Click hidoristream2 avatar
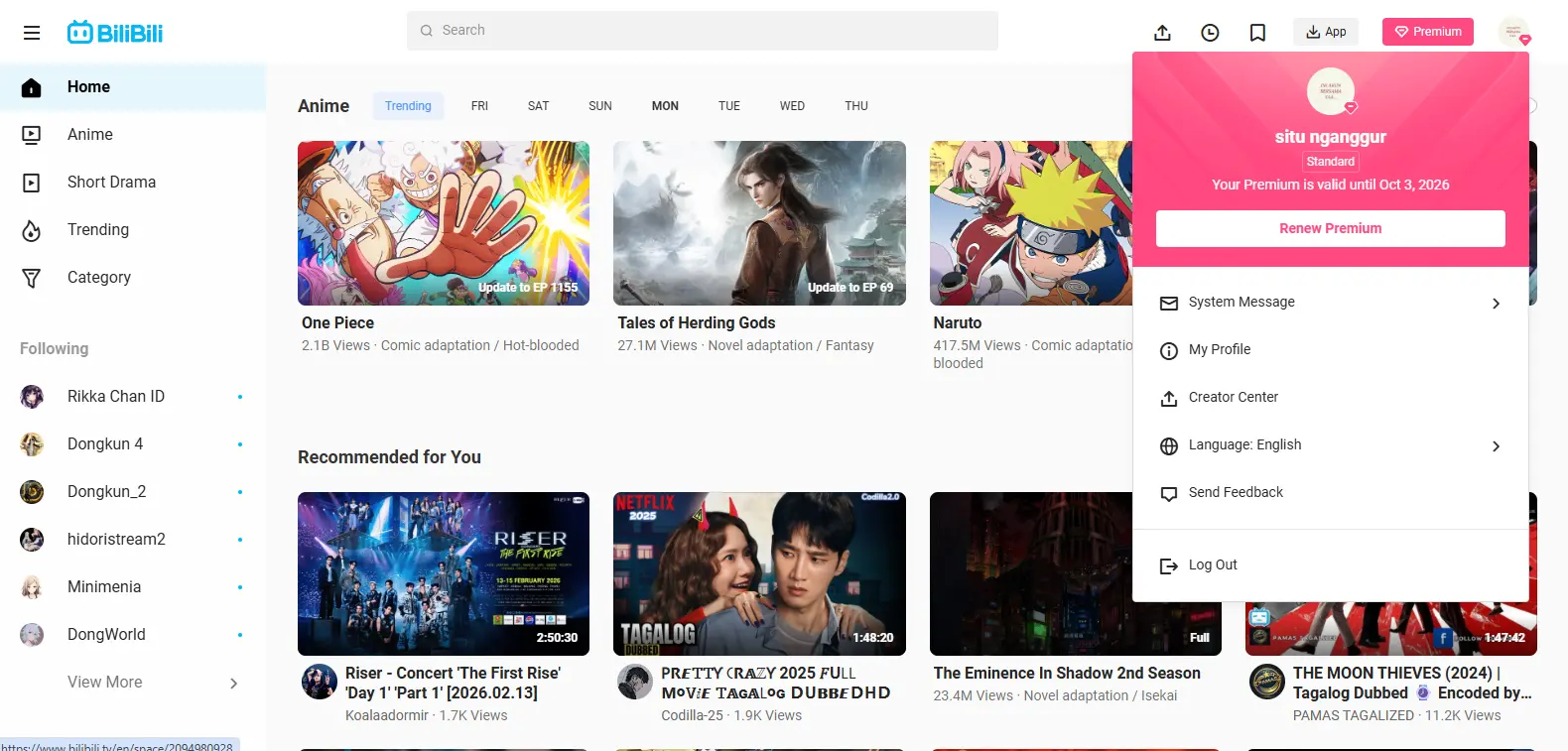The width and height of the screenshot is (1568, 751). [32, 540]
